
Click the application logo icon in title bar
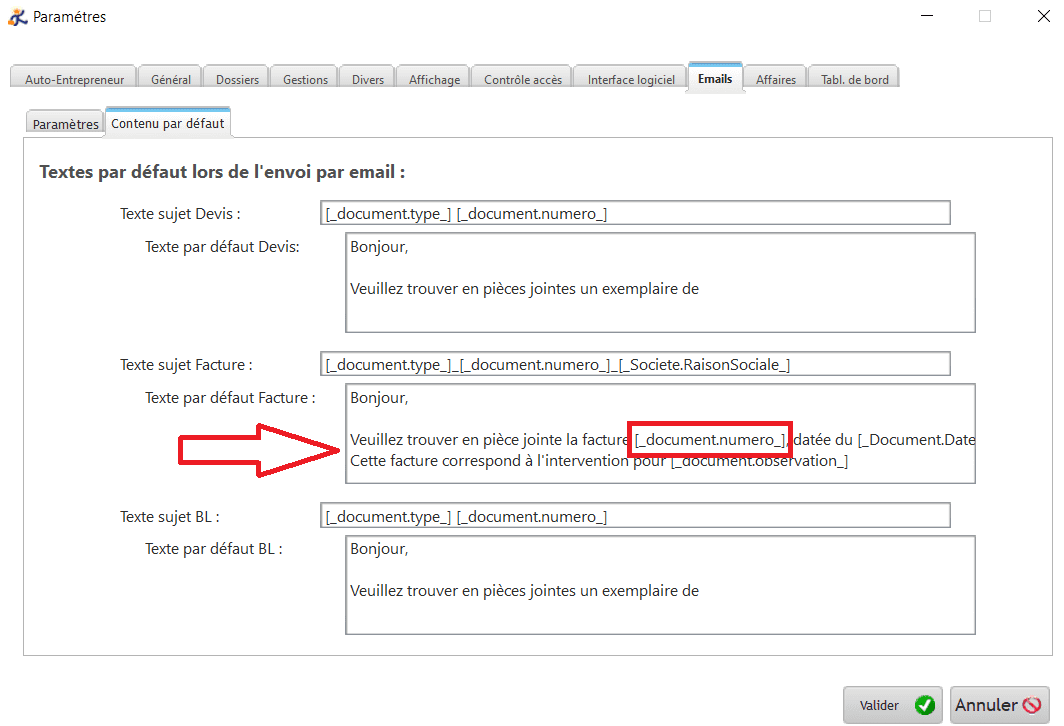(18, 16)
